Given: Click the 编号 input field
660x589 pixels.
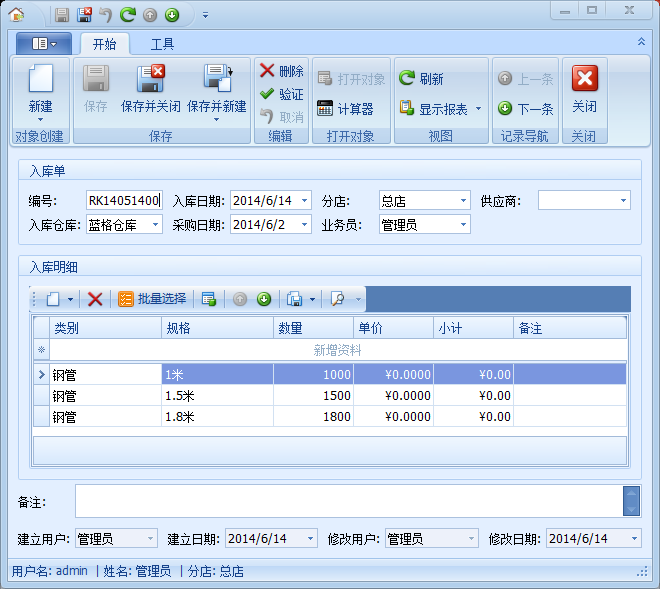Looking at the screenshot, I should pyautogui.click(x=123, y=201).
